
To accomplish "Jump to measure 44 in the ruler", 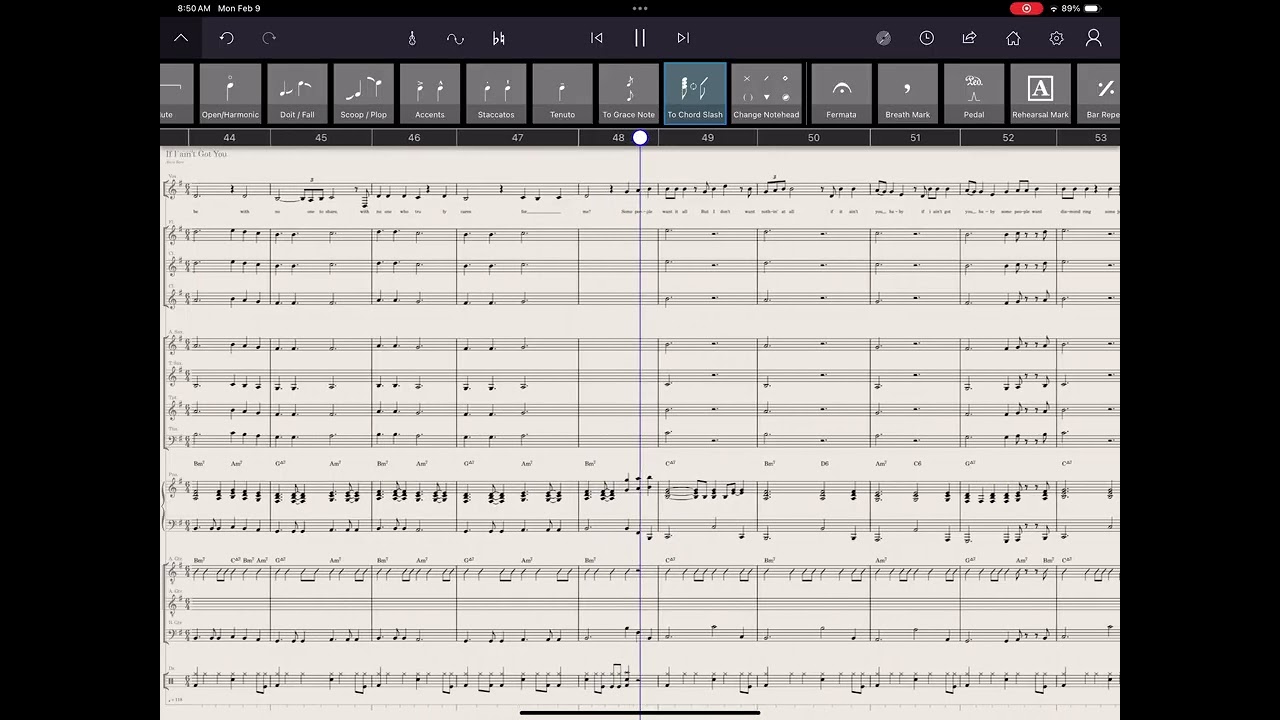I will click(x=229, y=138).
